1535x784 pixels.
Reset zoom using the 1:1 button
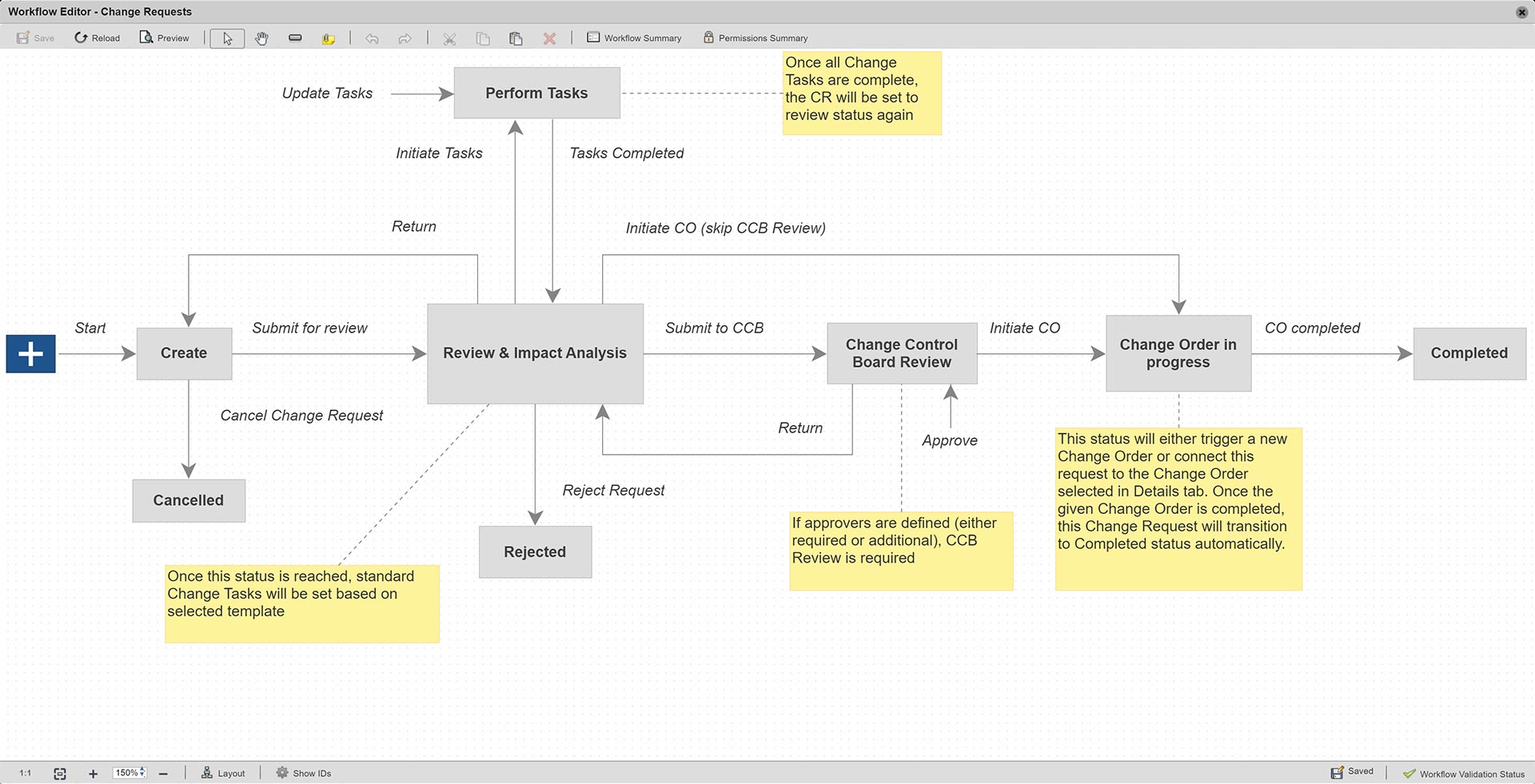point(26,773)
